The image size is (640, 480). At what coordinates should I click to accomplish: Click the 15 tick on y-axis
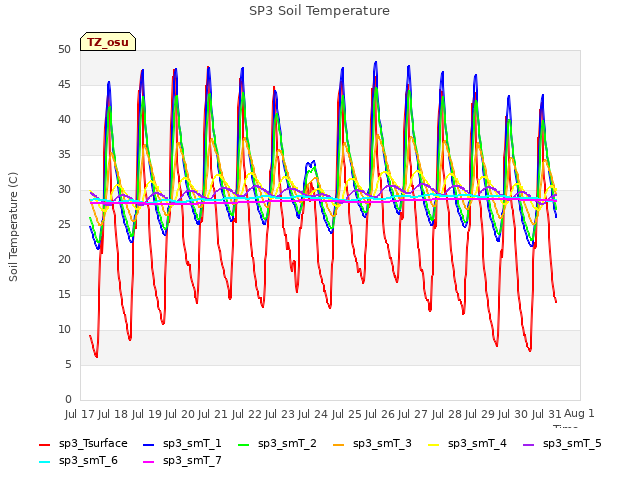(64, 295)
